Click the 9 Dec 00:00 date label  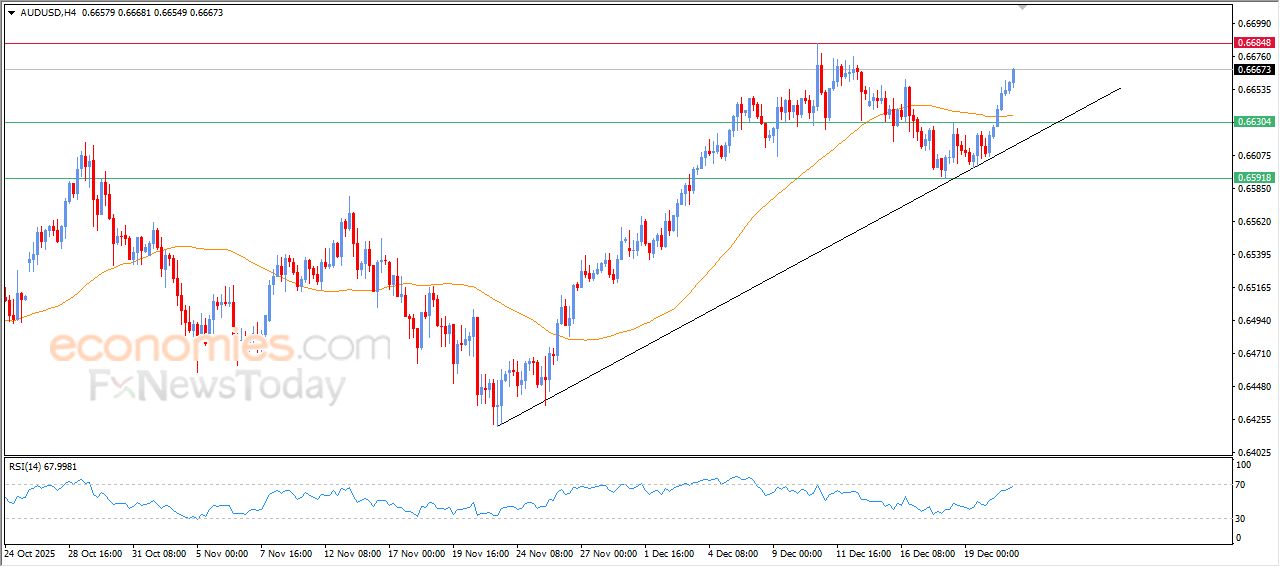tap(797, 553)
